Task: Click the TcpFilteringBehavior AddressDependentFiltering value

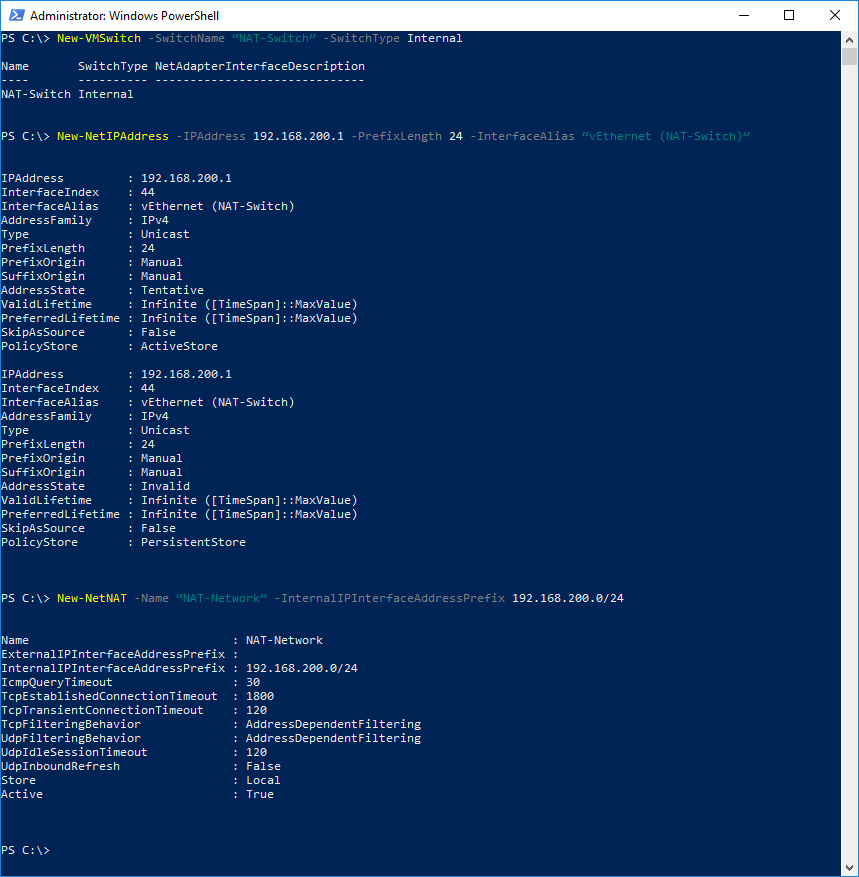Action: tap(333, 724)
